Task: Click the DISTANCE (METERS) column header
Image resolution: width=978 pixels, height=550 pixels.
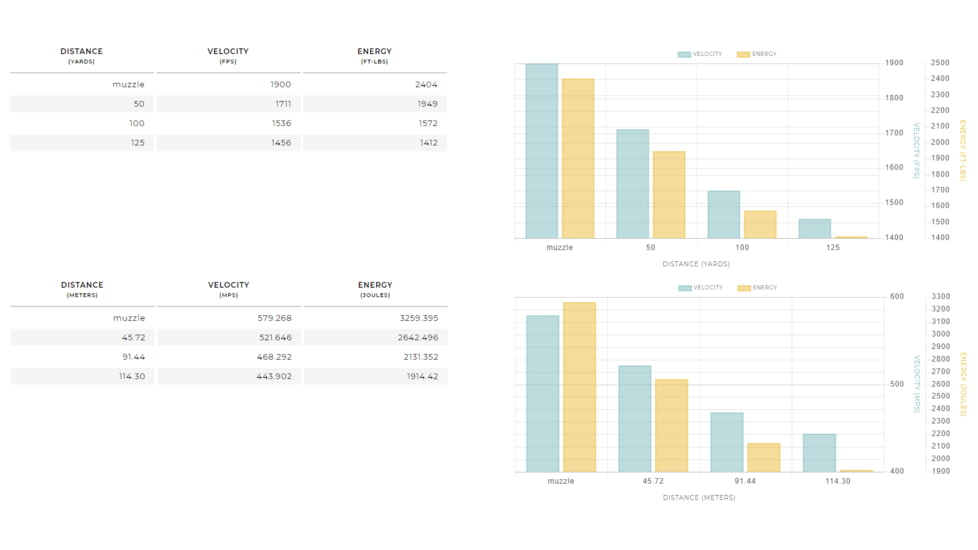Action: tap(81, 289)
